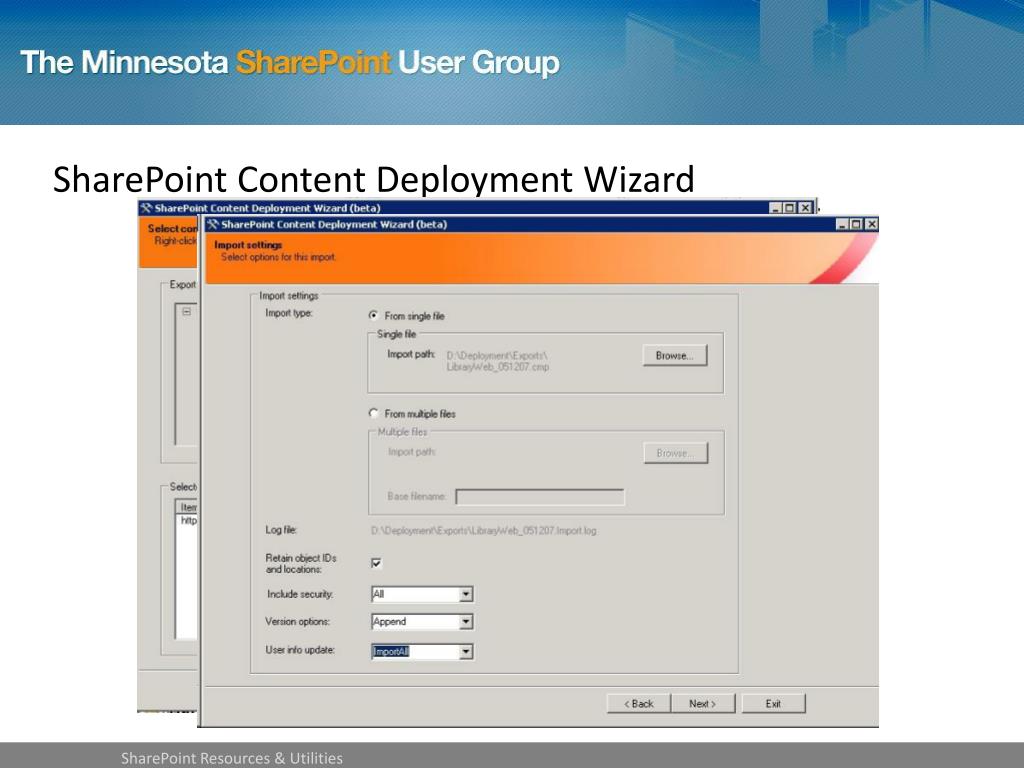Image resolution: width=1024 pixels, height=768 pixels.
Task: Click 'SharePoint Resources & Utilities' footer text
Action: [232, 758]
